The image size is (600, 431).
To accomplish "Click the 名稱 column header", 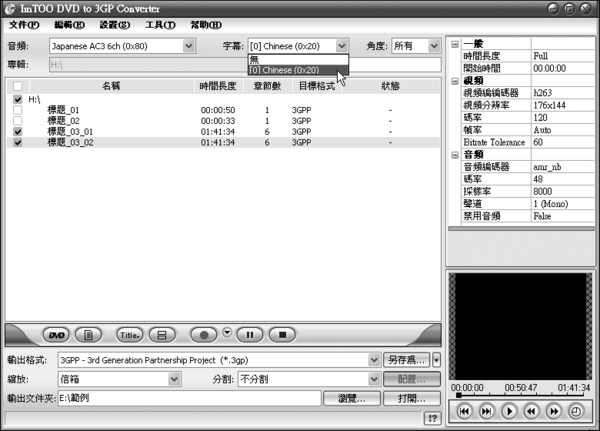I will (x=111, y=86).
